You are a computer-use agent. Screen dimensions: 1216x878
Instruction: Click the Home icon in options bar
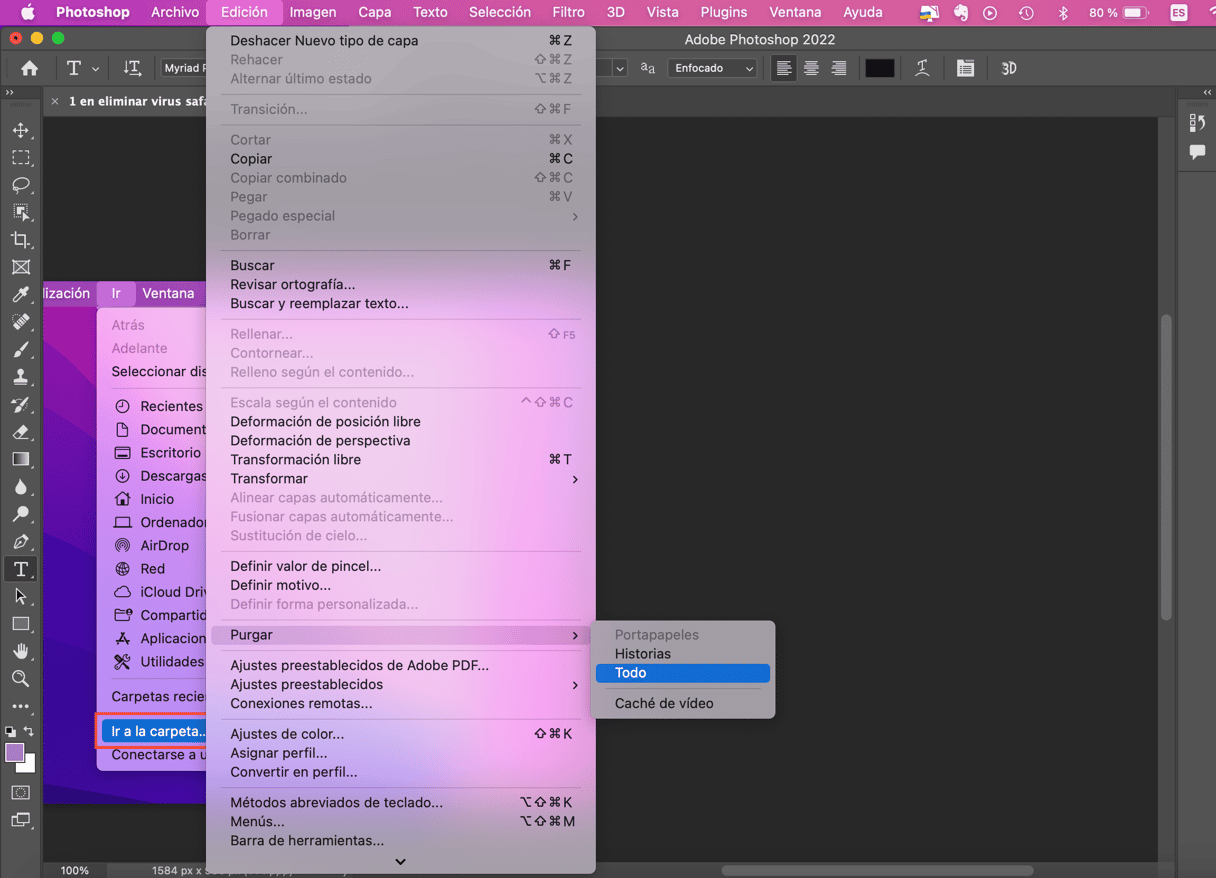[29, 68]
